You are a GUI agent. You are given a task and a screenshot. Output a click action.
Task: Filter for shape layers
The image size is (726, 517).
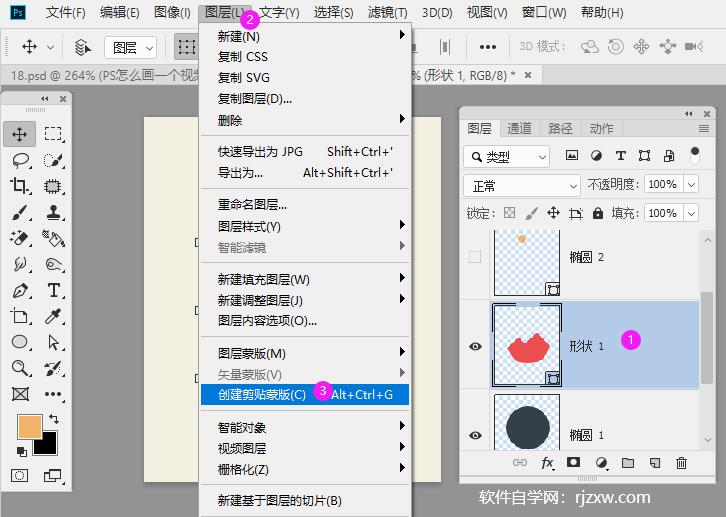coord(644,156)
